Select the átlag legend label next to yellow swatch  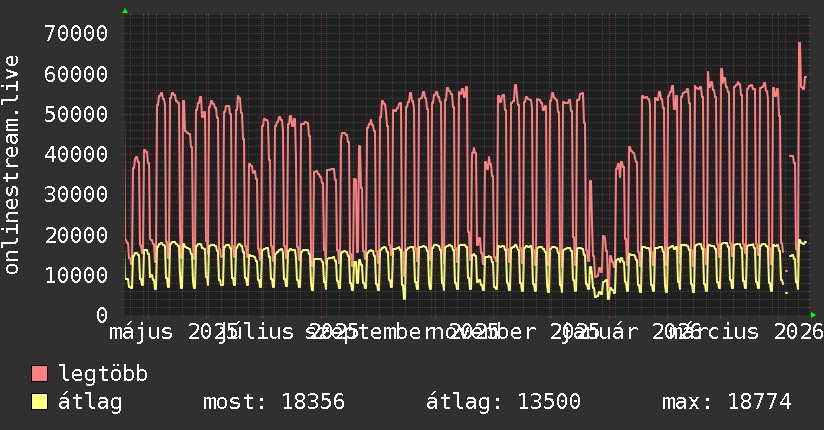[90, 402]
